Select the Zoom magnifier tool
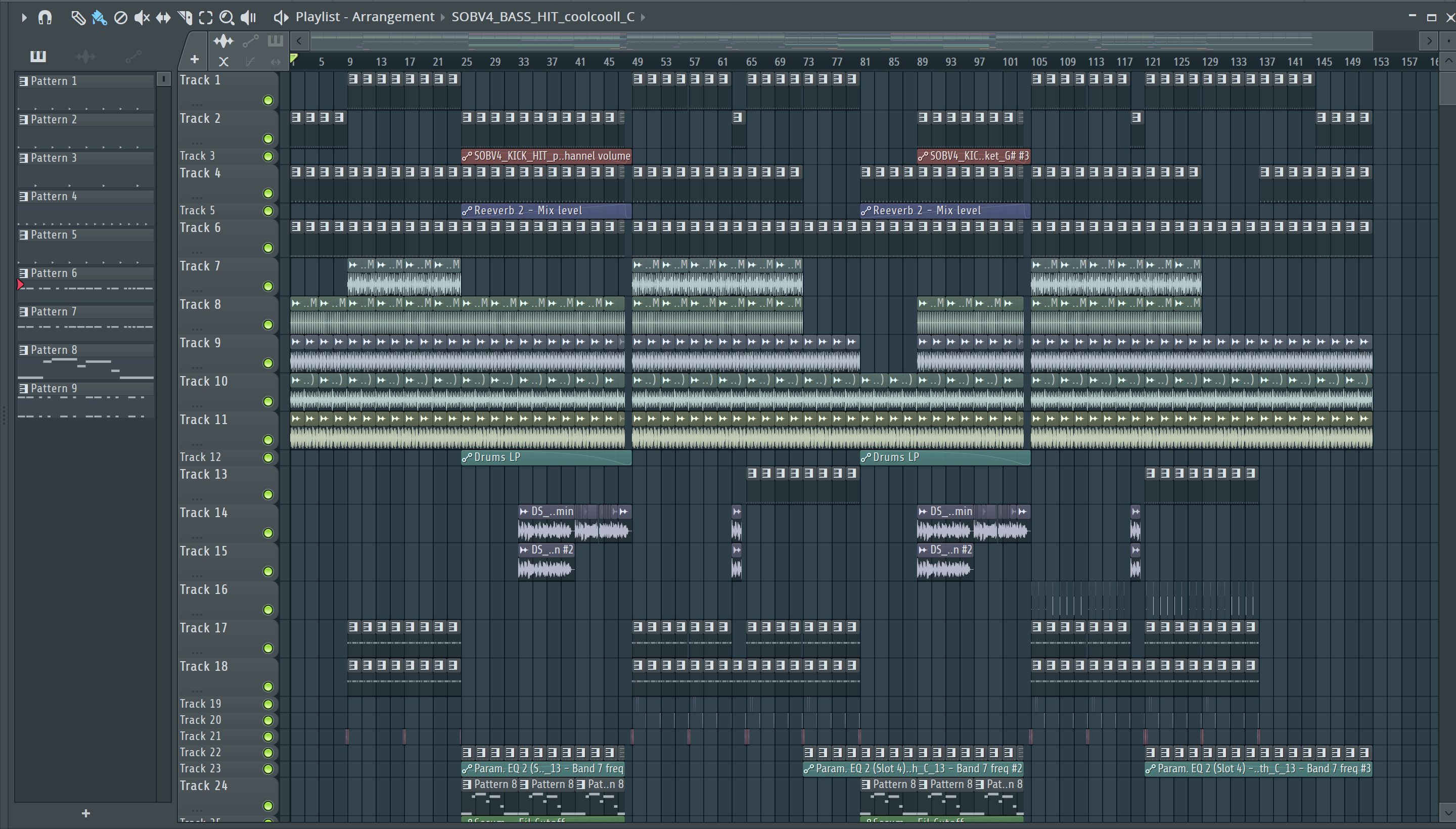The height and width of the screenshot is (829, 1456). [226, 18]
